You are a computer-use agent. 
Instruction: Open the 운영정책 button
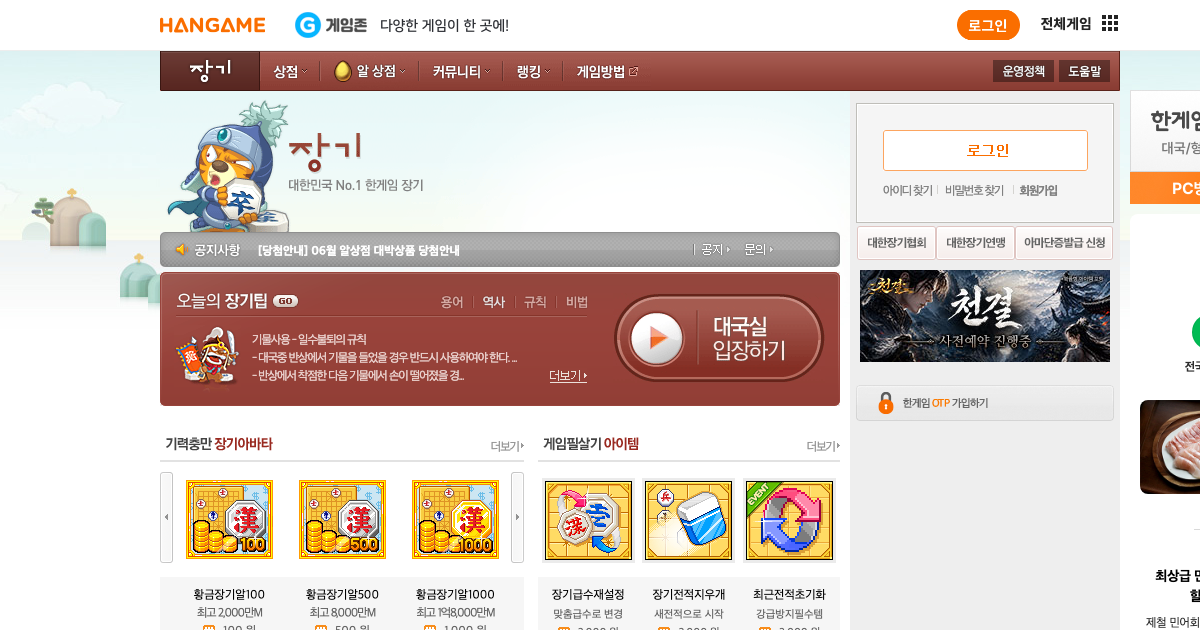point(1023,71)
